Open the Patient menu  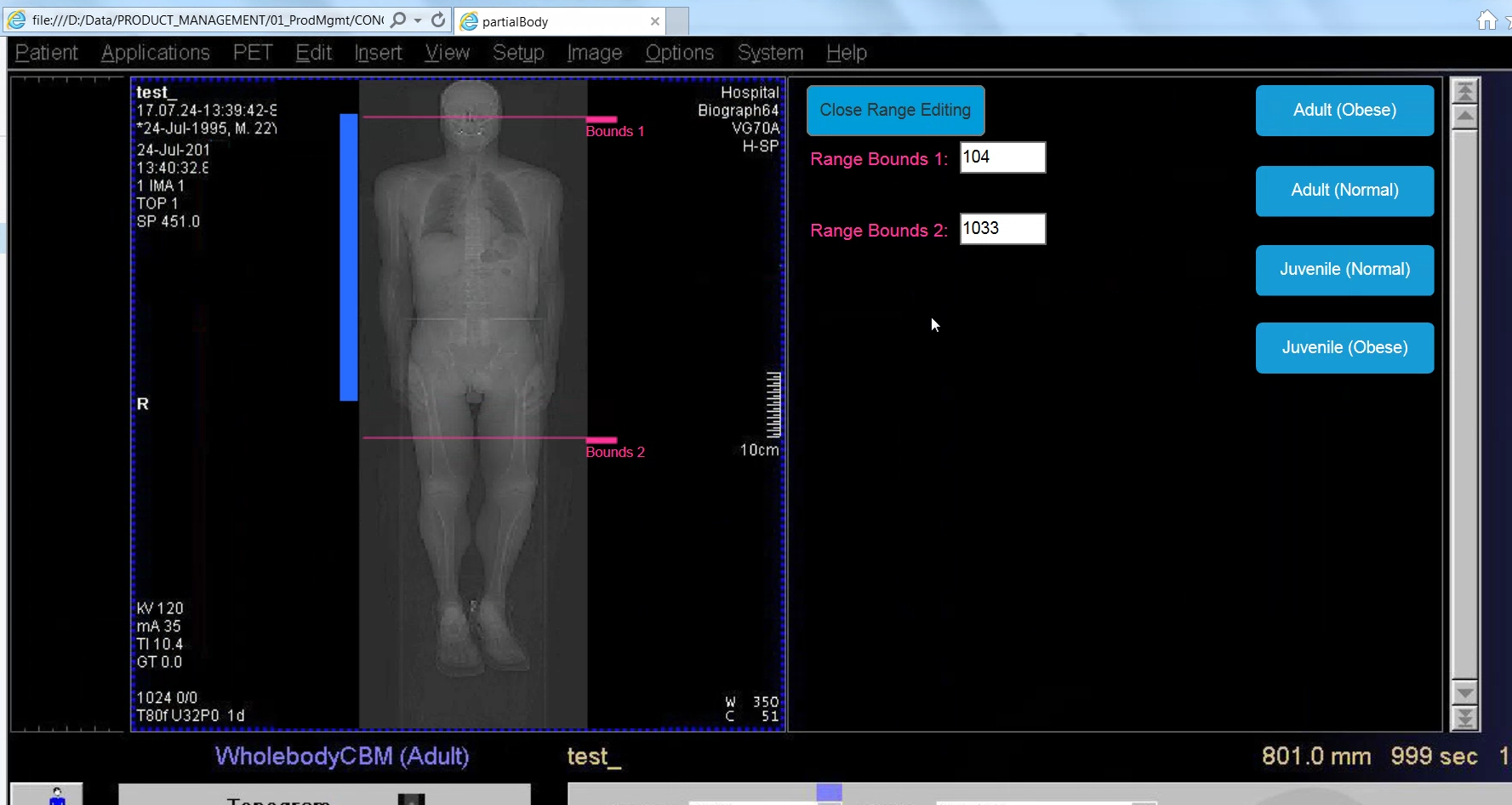click(x=46, y=53)
